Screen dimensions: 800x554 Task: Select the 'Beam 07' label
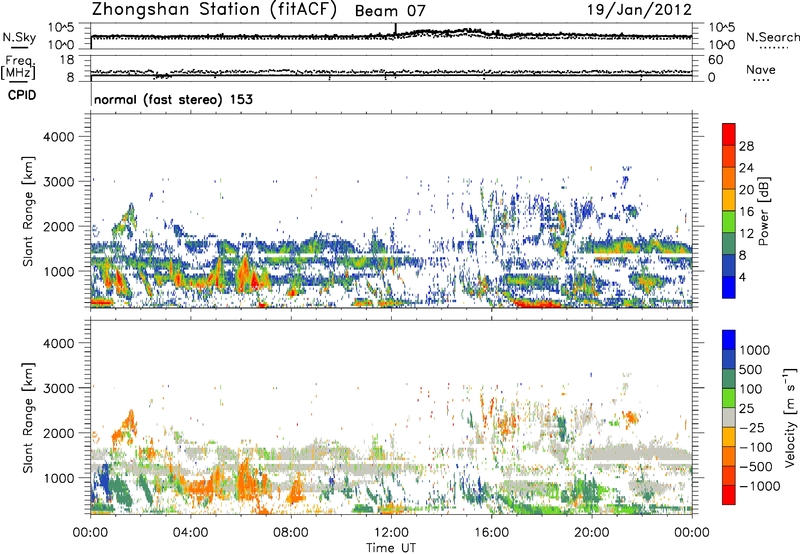tap(390, 11)
